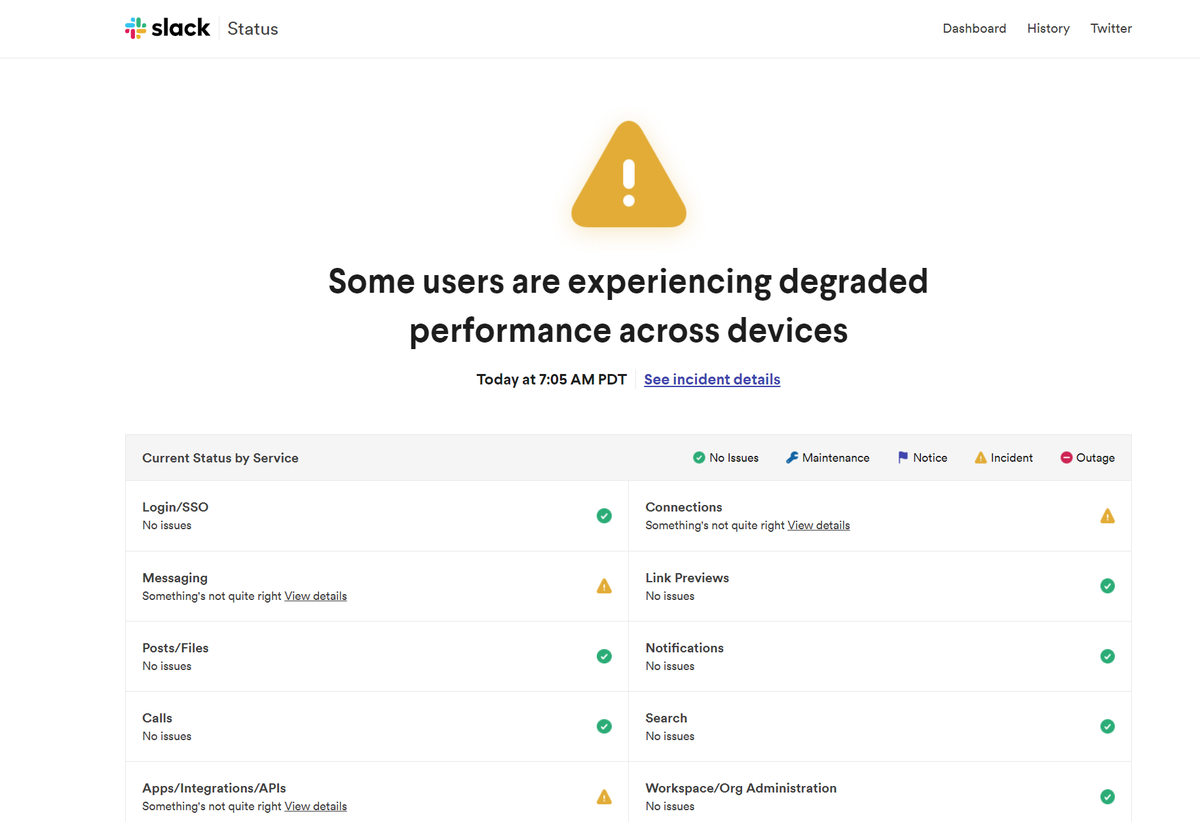Click 'No issues' text under Login/SSO
This screenshot has height=822, width=1200.
[166, 525]
